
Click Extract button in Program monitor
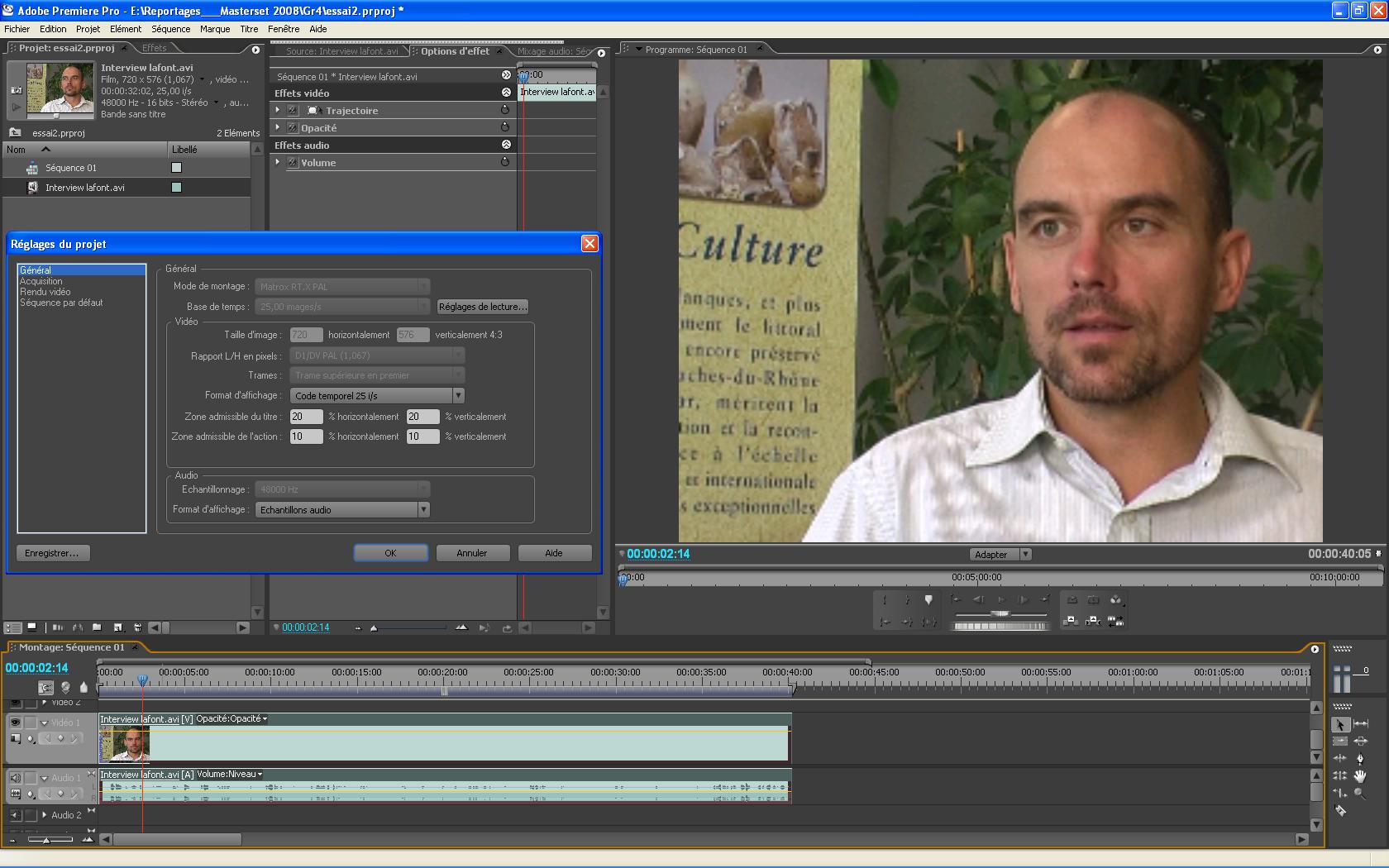click(1093, 621)
